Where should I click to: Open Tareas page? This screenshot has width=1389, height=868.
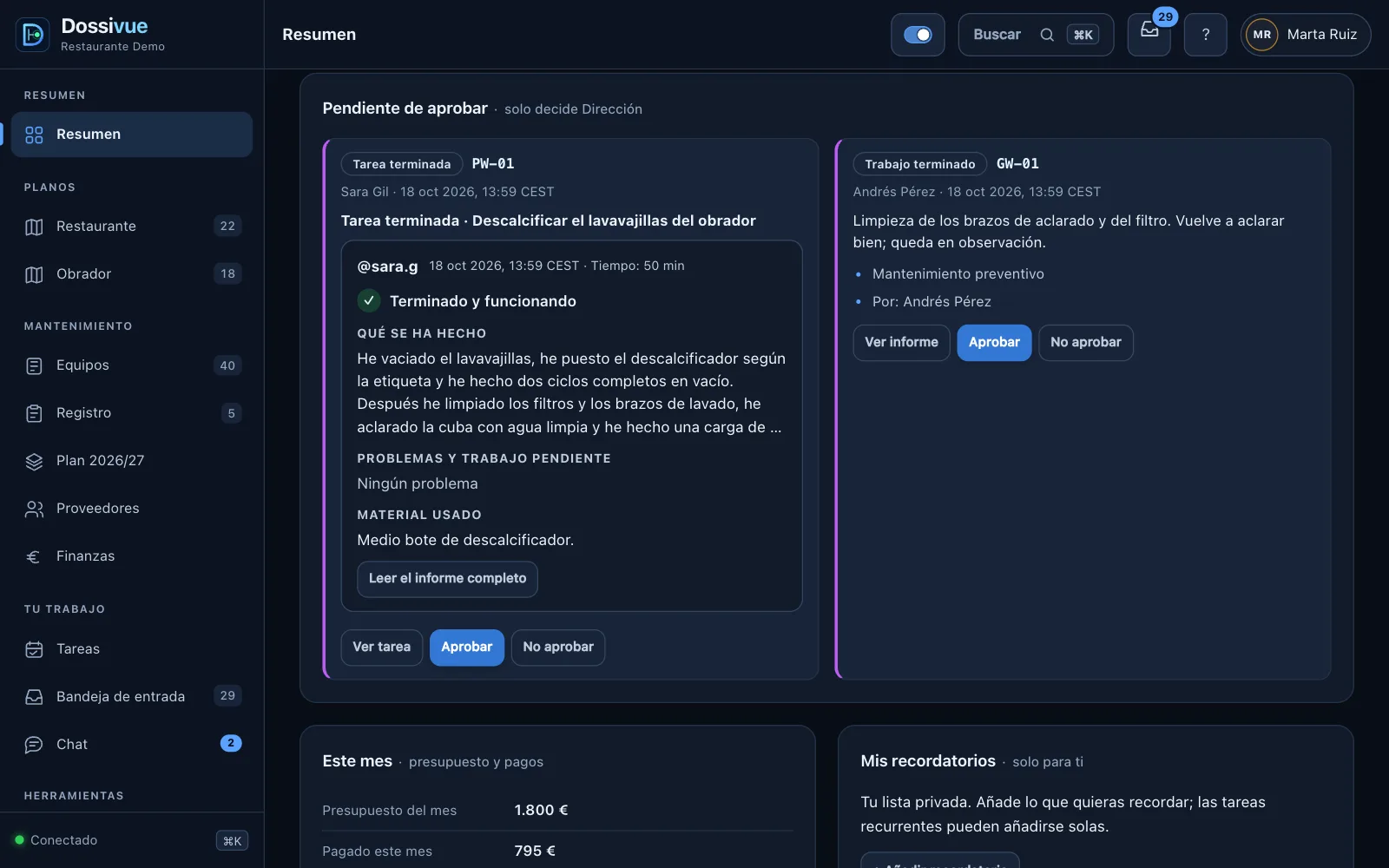[x=132, y=649]
